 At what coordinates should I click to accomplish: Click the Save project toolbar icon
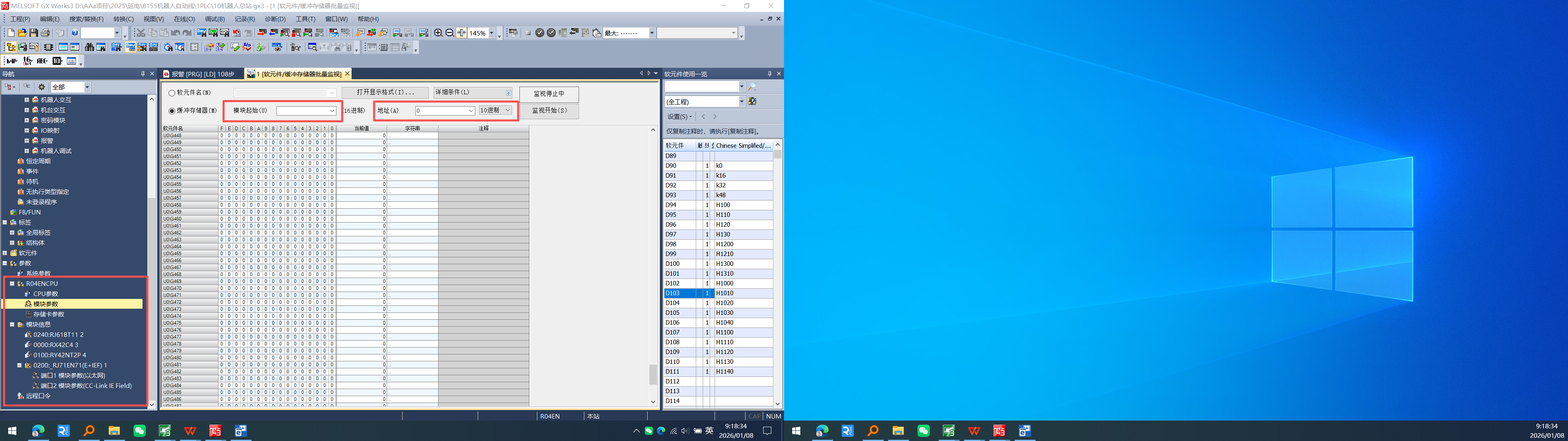point(33,33)
